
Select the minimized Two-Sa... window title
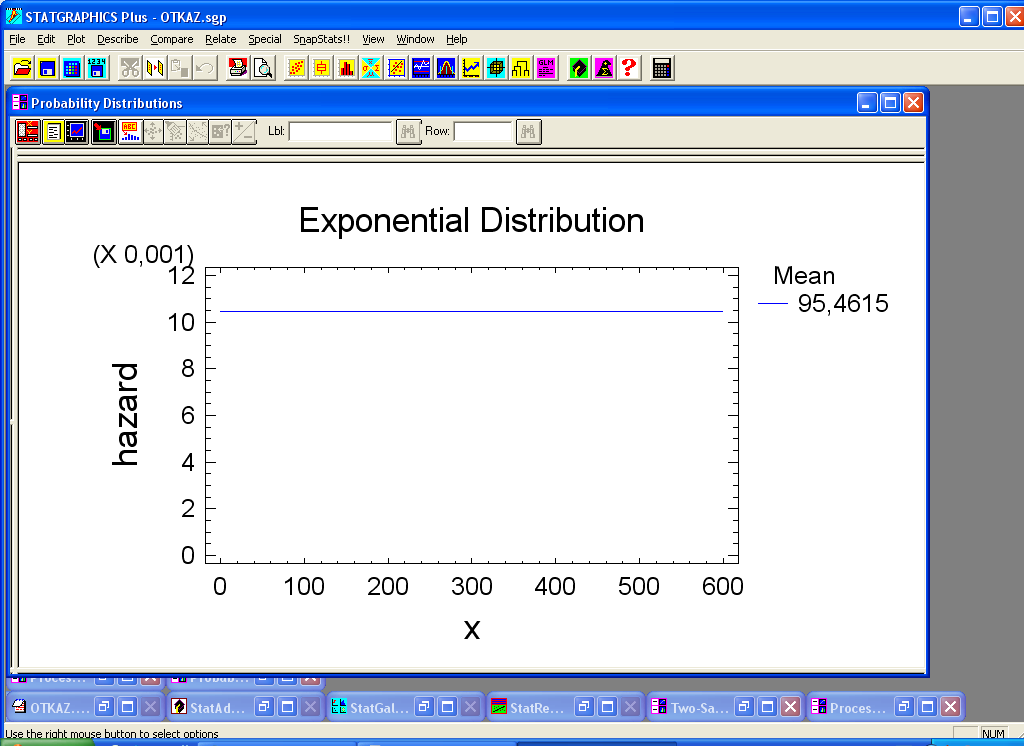point(699,707)
